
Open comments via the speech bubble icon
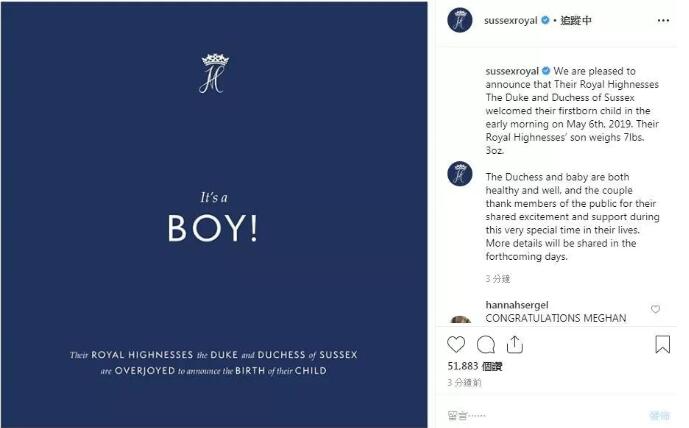pyautogui.click(x=486, y=345)
